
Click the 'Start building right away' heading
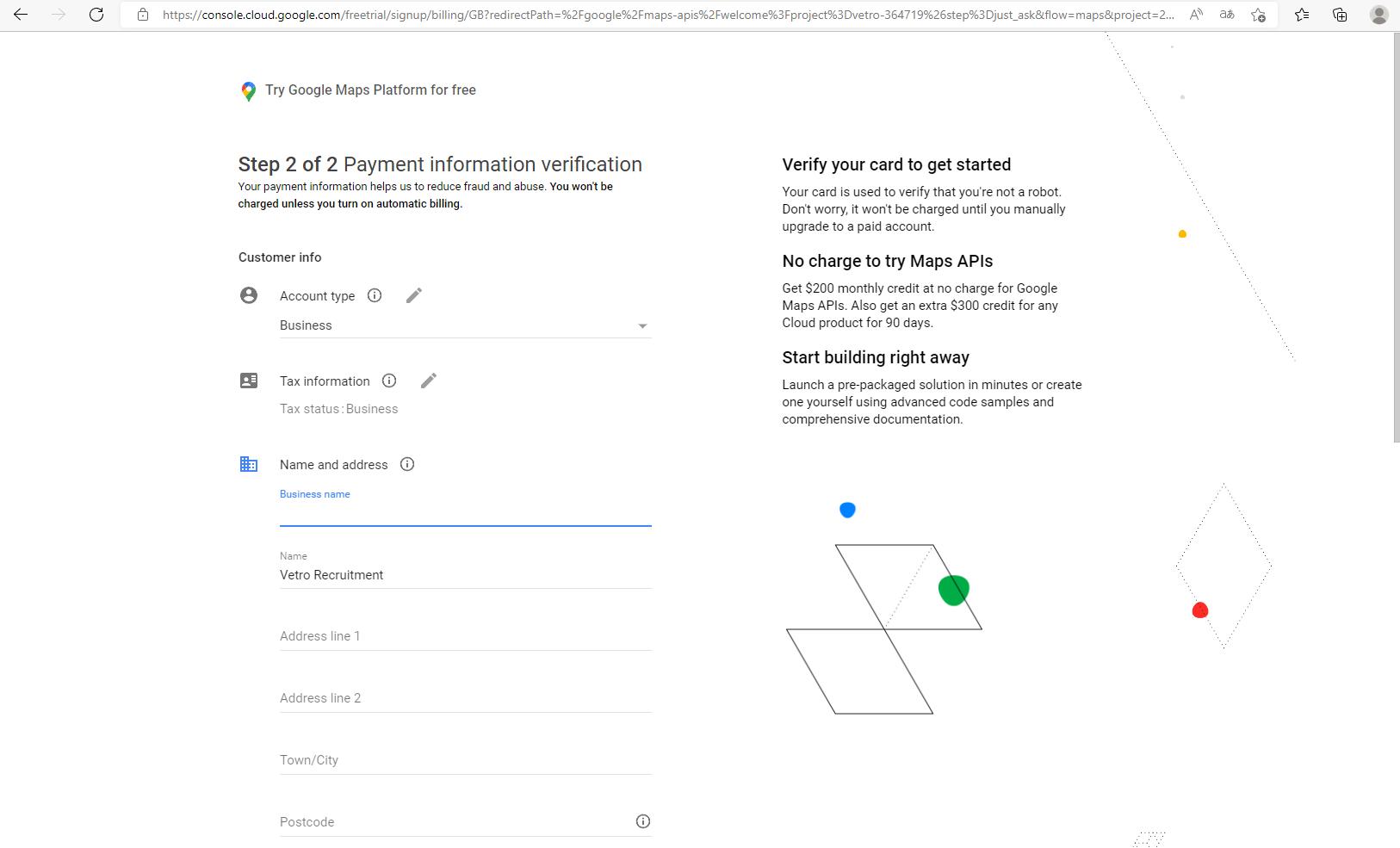coord(876,357)
